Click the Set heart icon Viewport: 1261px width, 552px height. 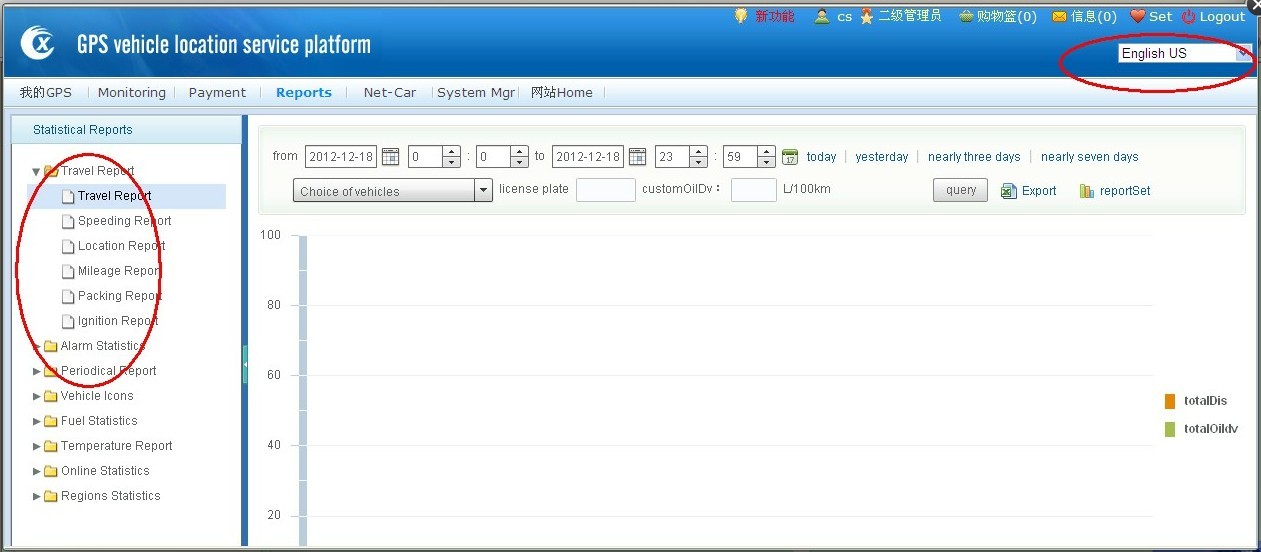coord(1137,17)
